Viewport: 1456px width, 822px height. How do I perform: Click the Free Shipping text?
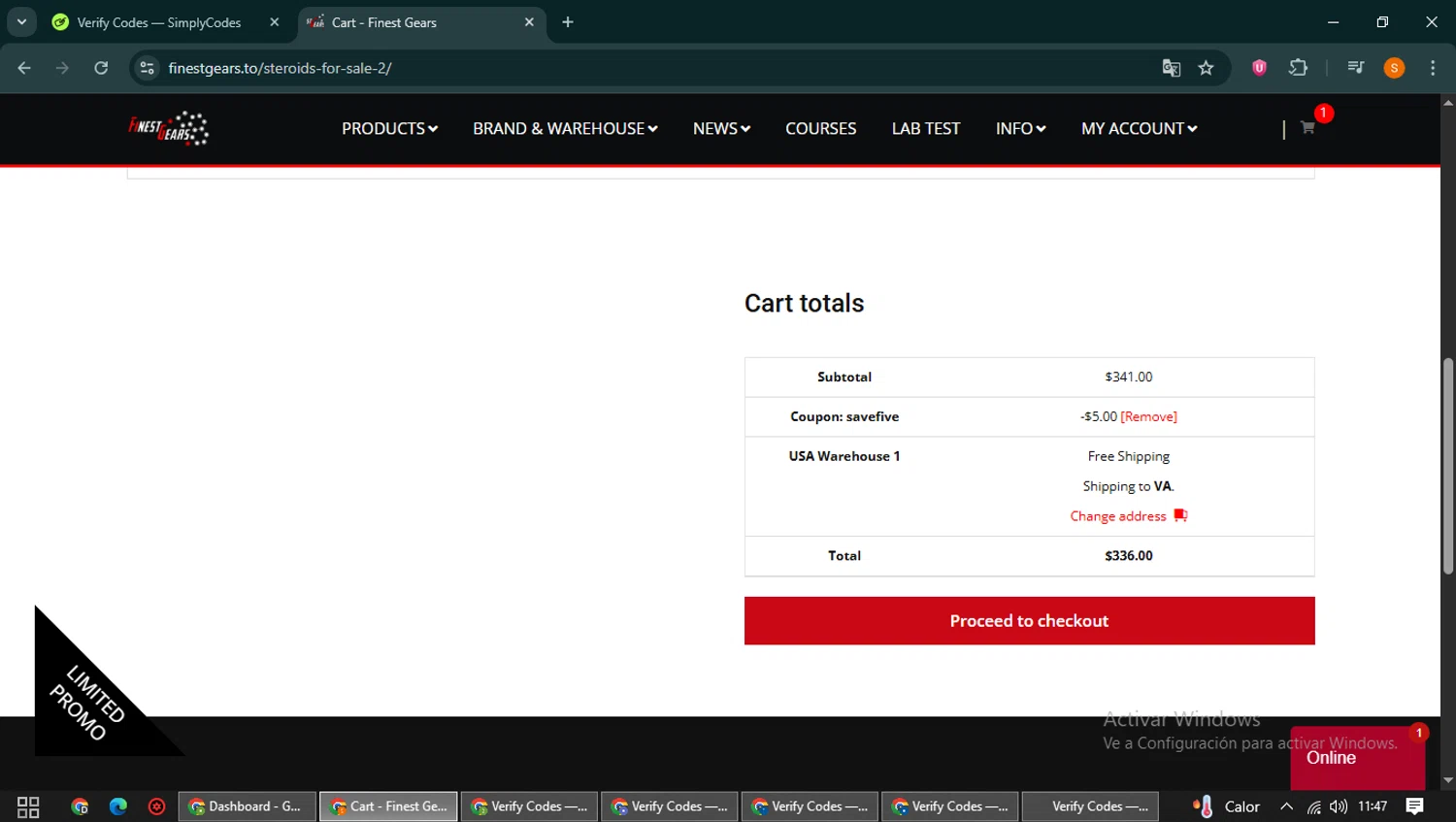1129,456
